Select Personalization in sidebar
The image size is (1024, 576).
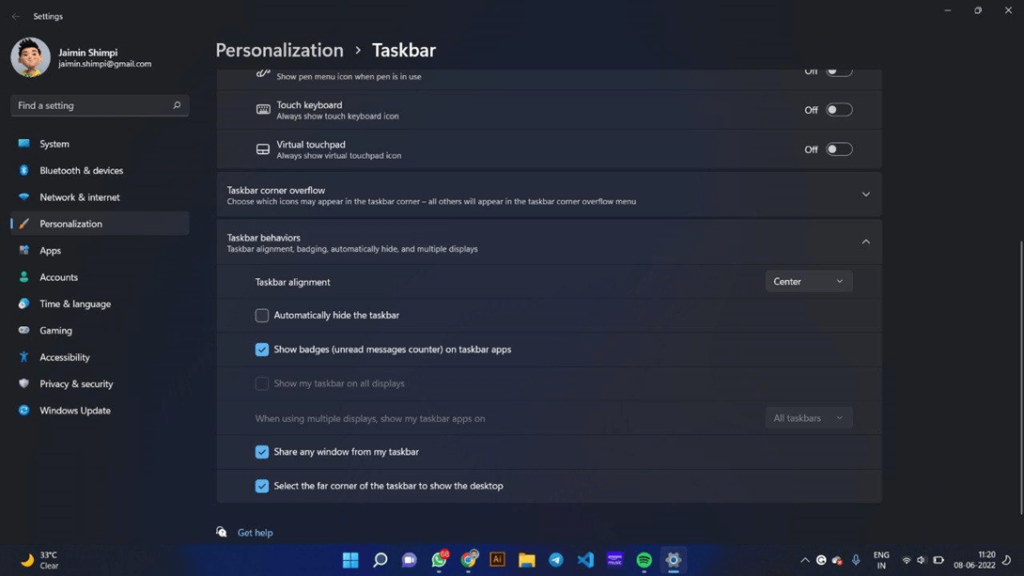pyautogui.click(x=100, y=224)
